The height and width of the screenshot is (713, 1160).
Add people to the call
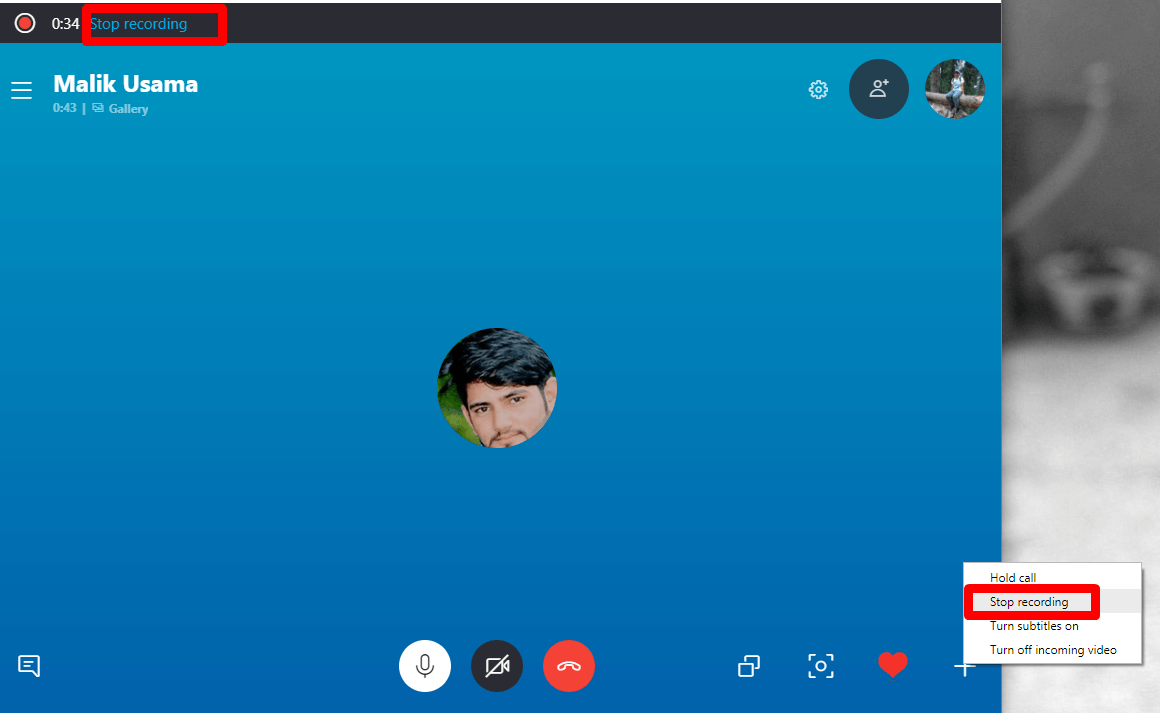pos(879,89)
